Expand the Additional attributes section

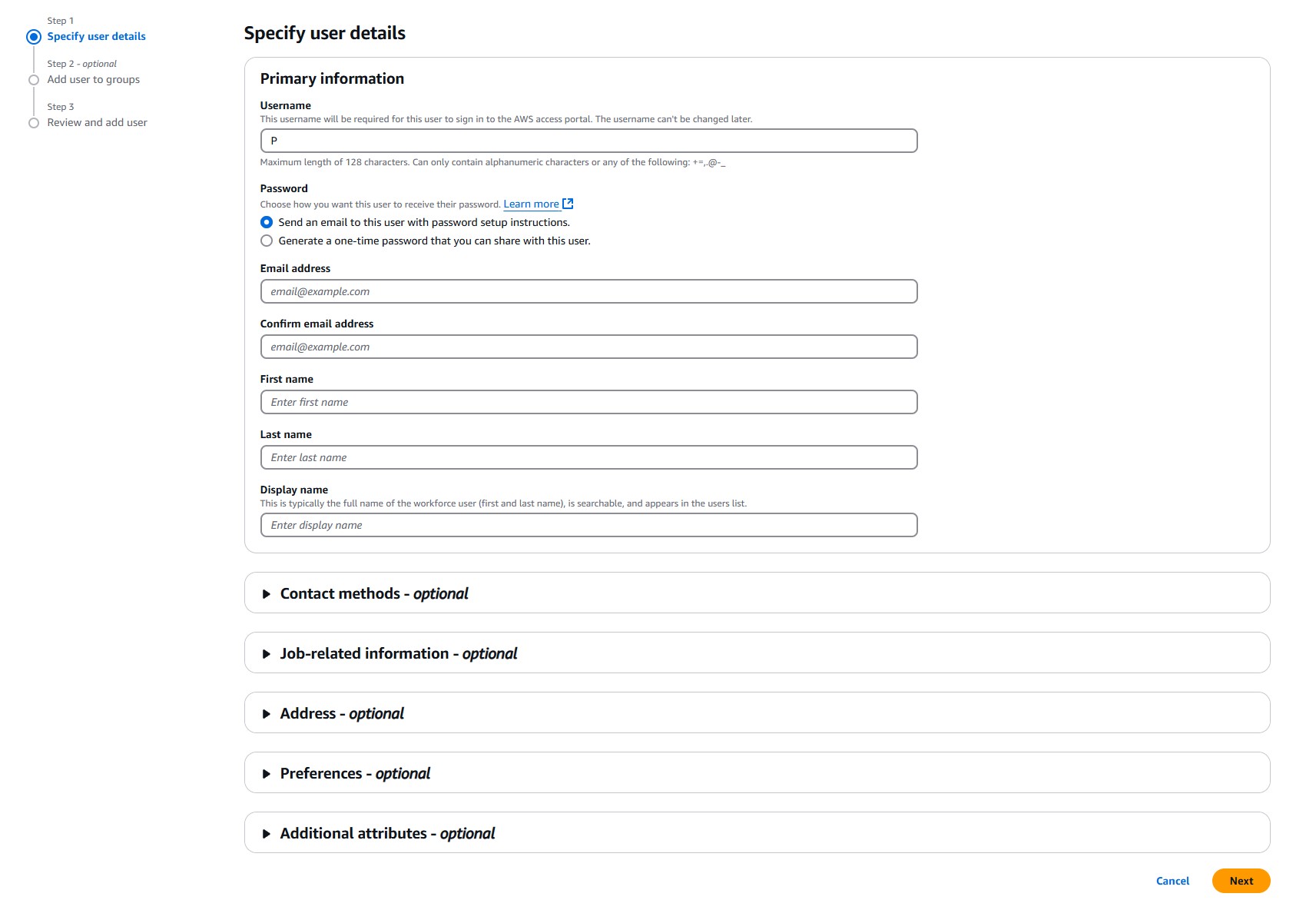tap(267, 834)
